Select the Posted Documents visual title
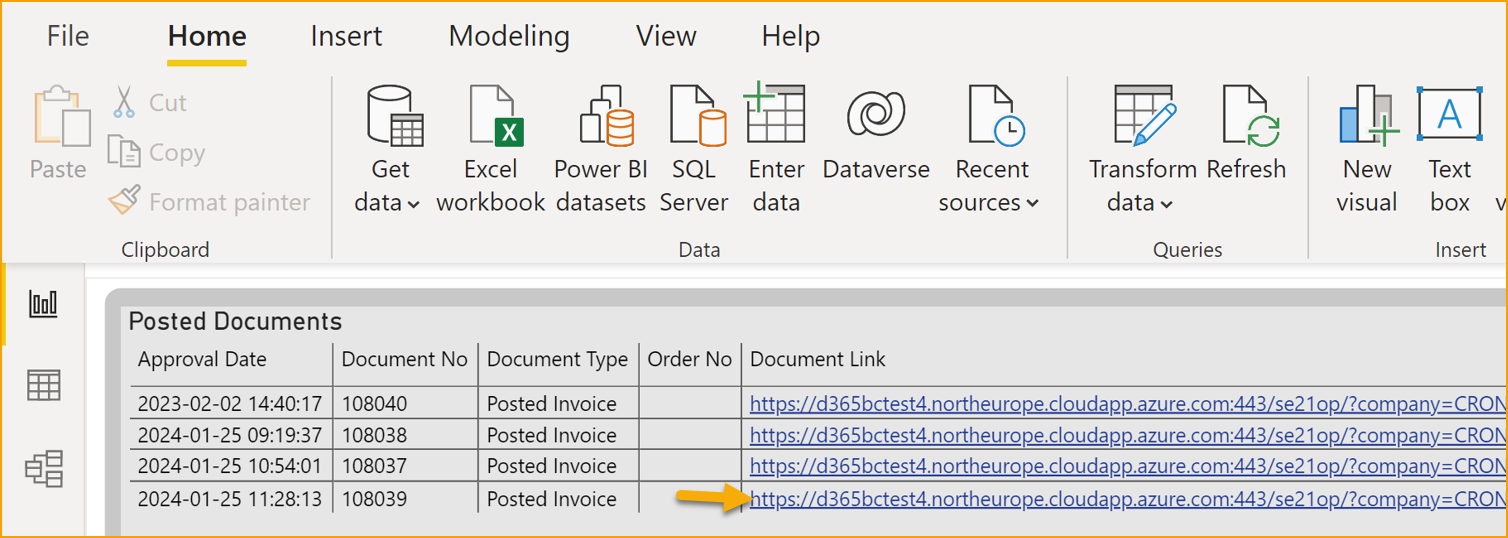1508x538 pixels. 235,321
